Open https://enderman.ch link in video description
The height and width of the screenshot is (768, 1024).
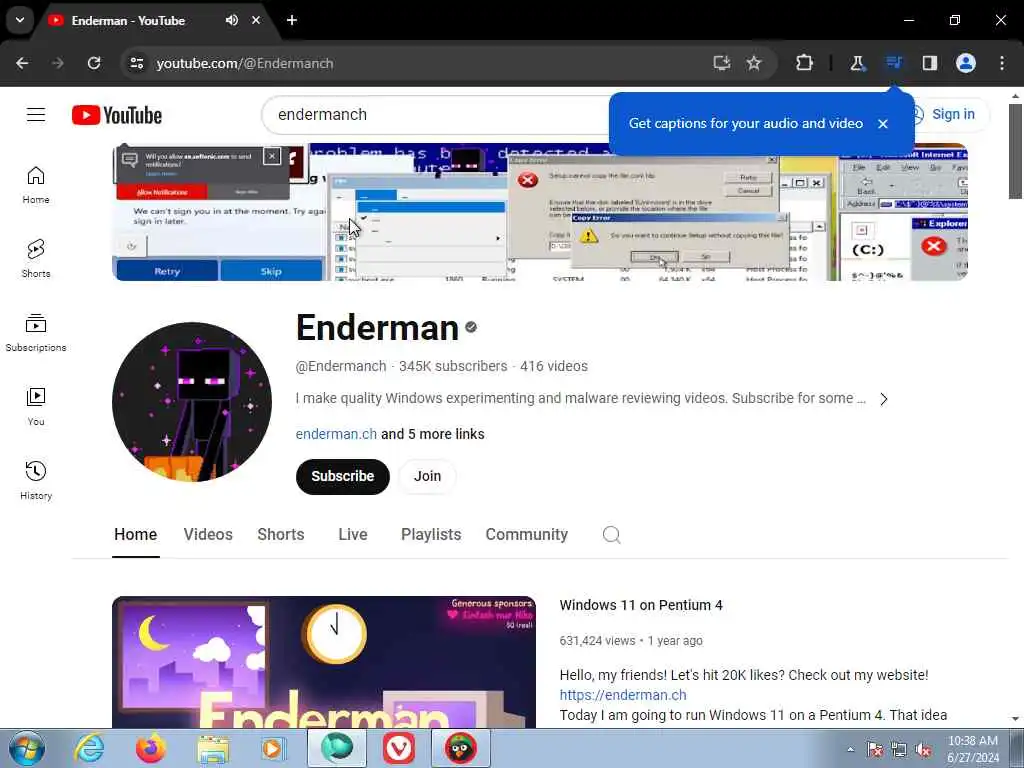623,695
